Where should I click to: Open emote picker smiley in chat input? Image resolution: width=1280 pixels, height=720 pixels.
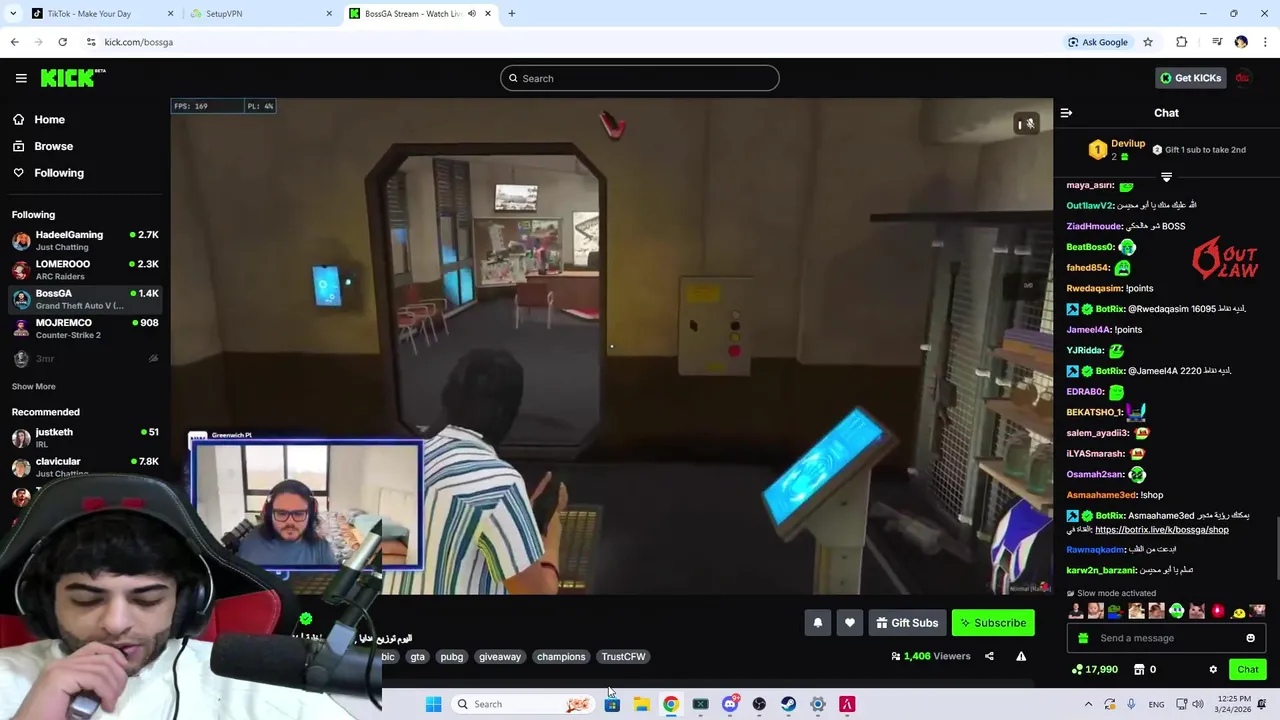click(1250, 638)
